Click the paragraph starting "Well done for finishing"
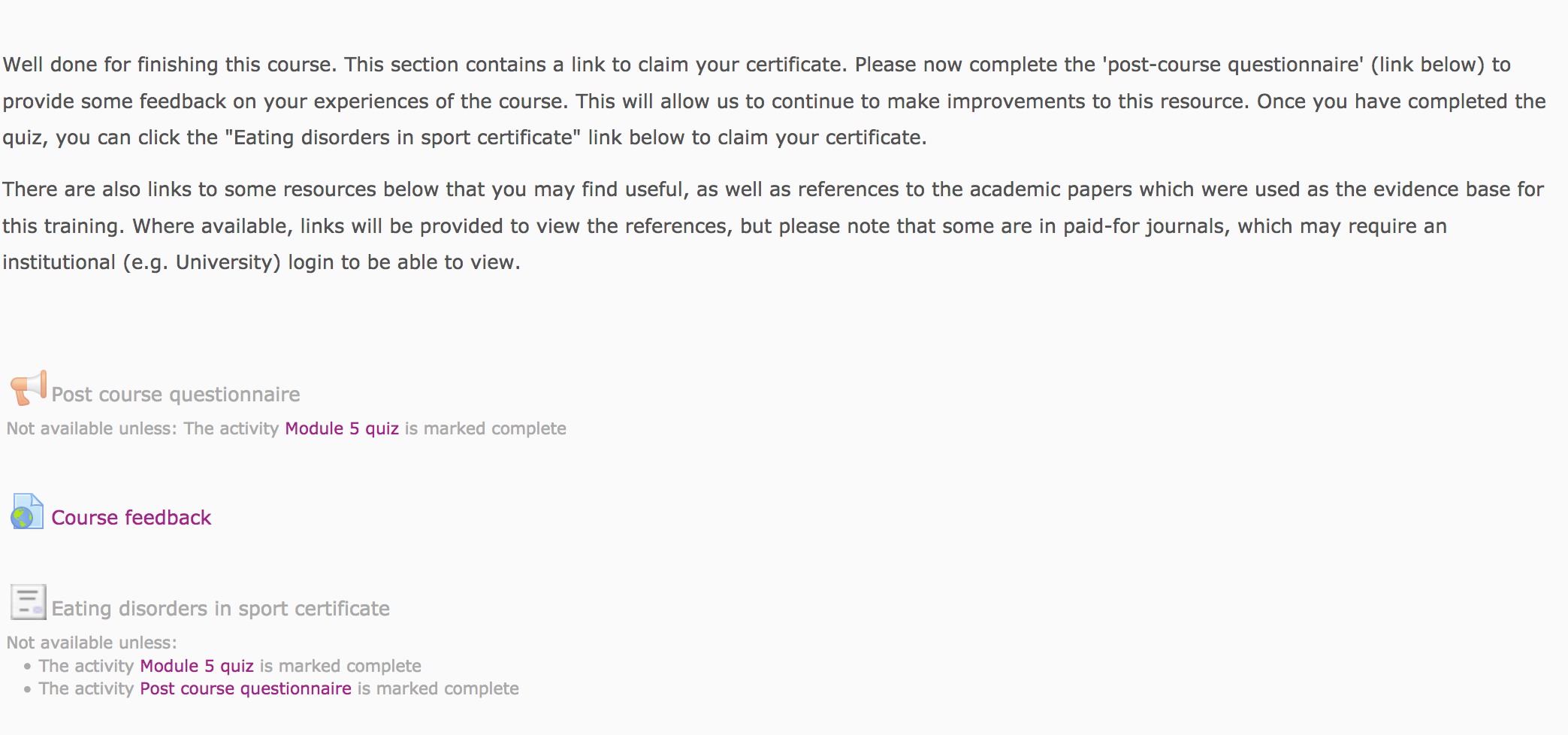Viewport: 1568px width, 735px height. tap(774, 101)
